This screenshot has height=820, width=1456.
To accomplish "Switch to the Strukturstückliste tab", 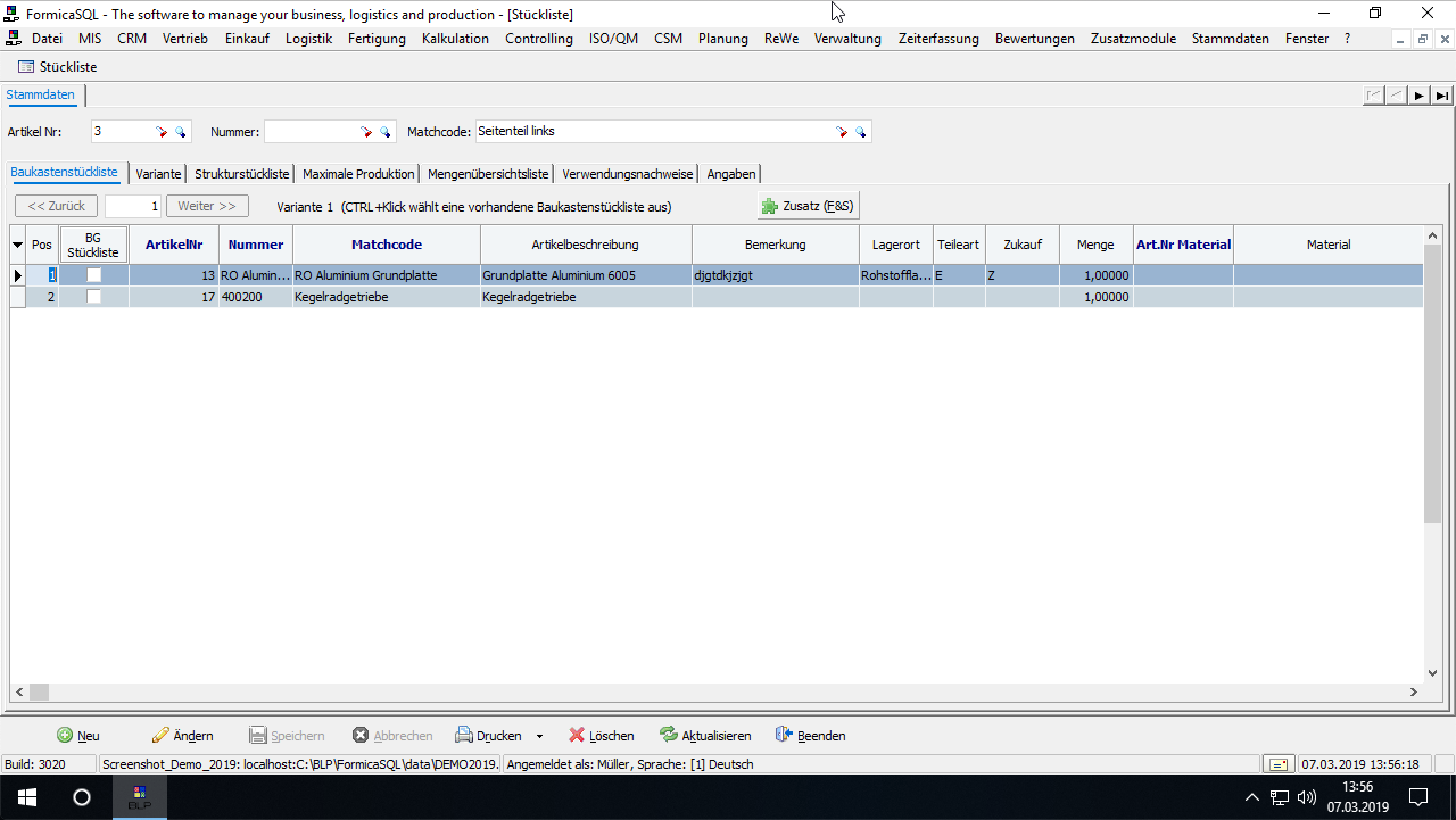I will pyautogui.click(x=242, y=174).
